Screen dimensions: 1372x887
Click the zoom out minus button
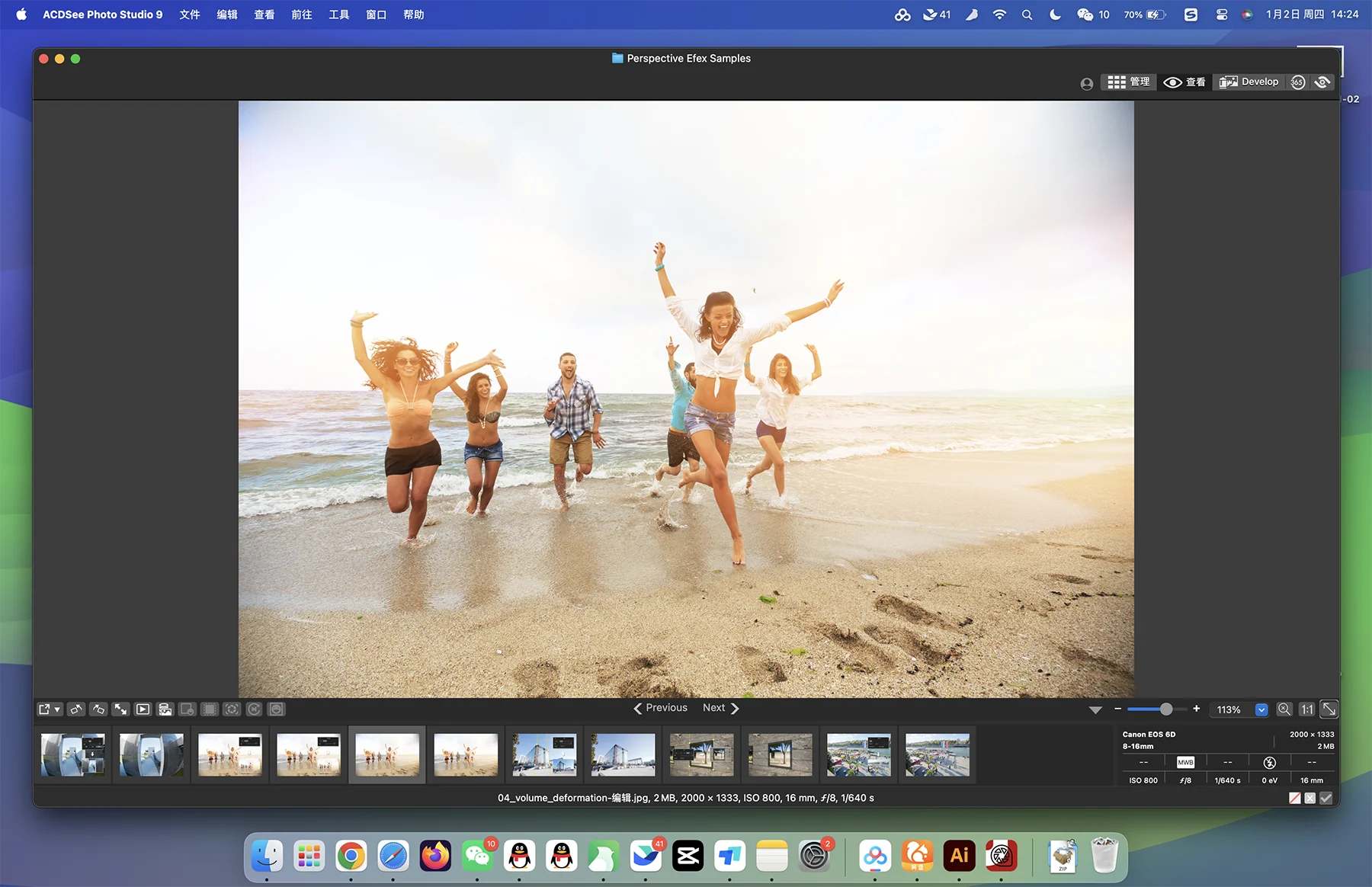pos(1117,709)
